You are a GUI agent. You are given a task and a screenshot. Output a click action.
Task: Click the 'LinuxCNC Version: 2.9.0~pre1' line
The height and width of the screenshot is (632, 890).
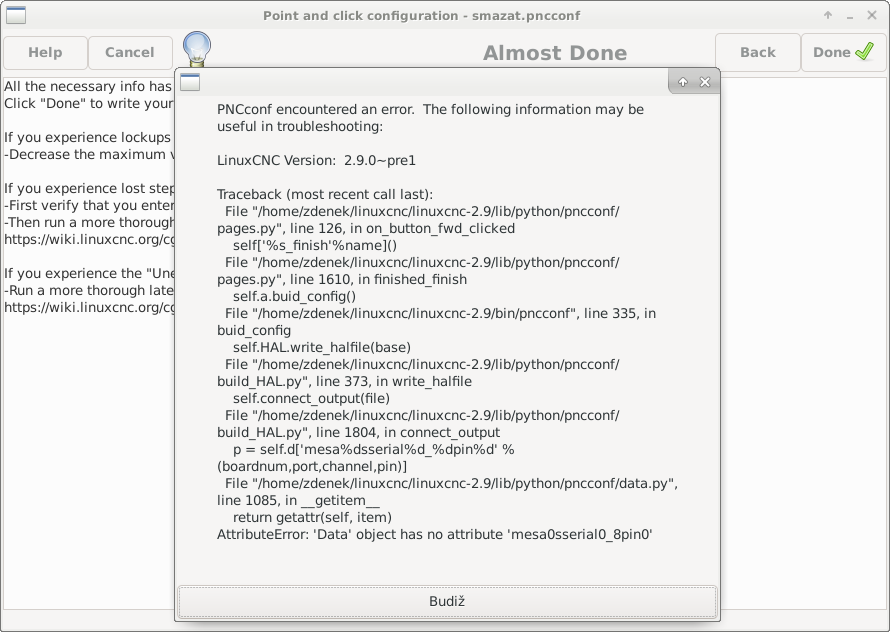(x=316, y=161)
